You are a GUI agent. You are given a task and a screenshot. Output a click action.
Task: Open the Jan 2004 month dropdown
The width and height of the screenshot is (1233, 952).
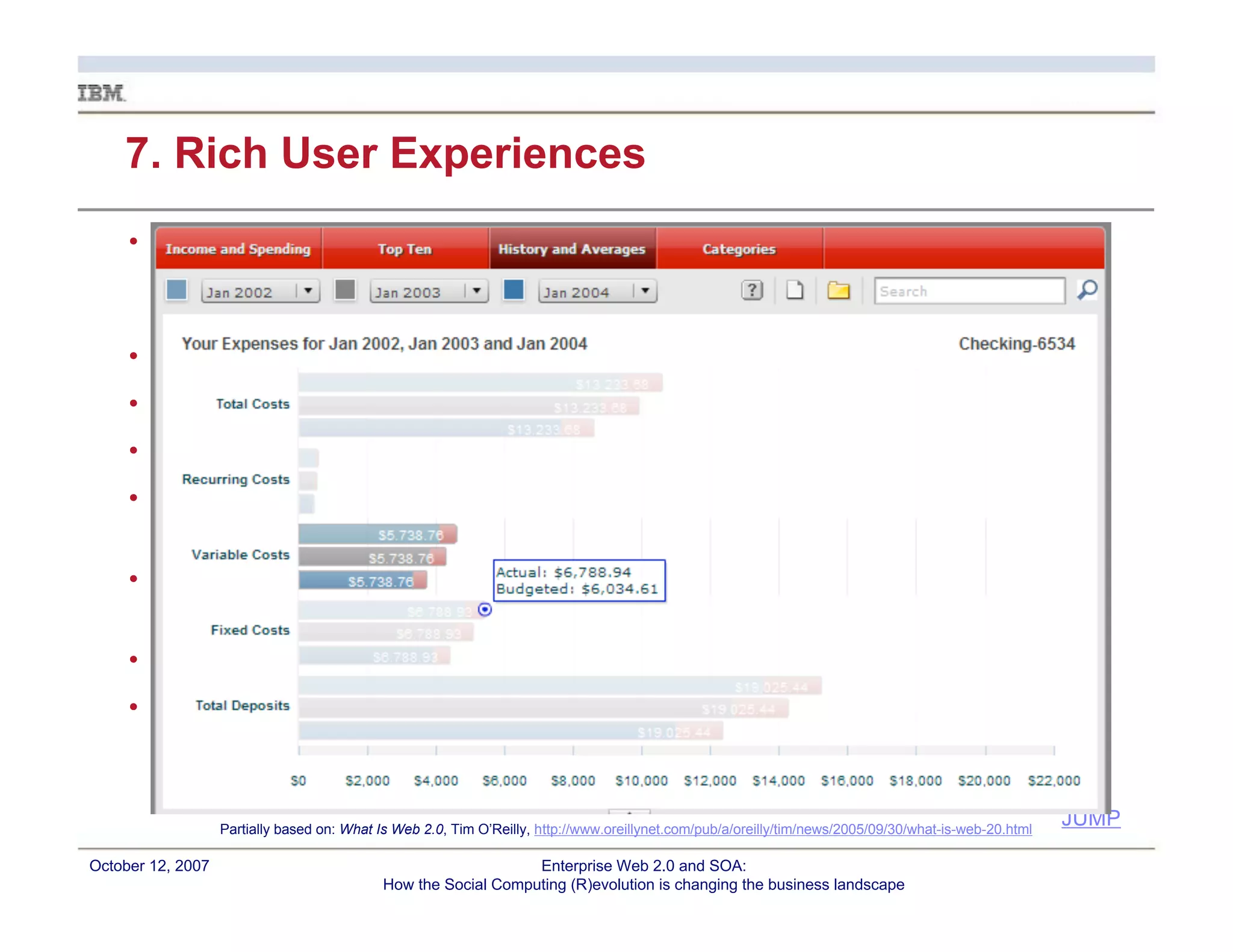coord(597,292)
